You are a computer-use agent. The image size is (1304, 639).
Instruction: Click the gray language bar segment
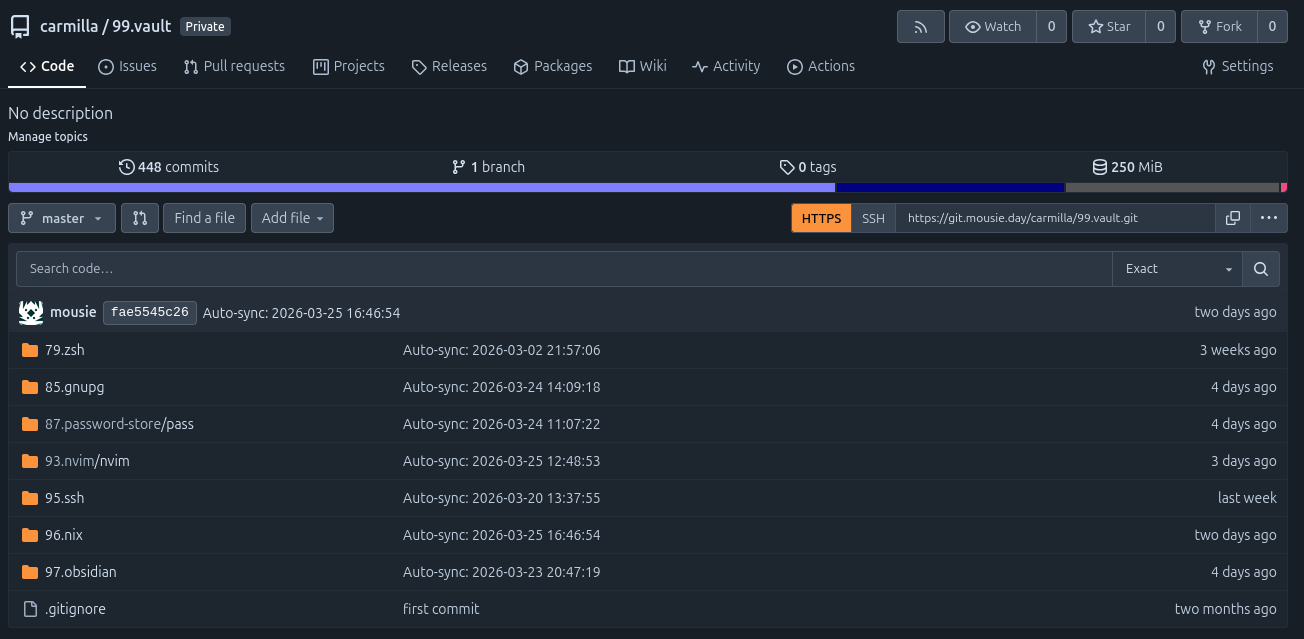(x=1173, y=188)
